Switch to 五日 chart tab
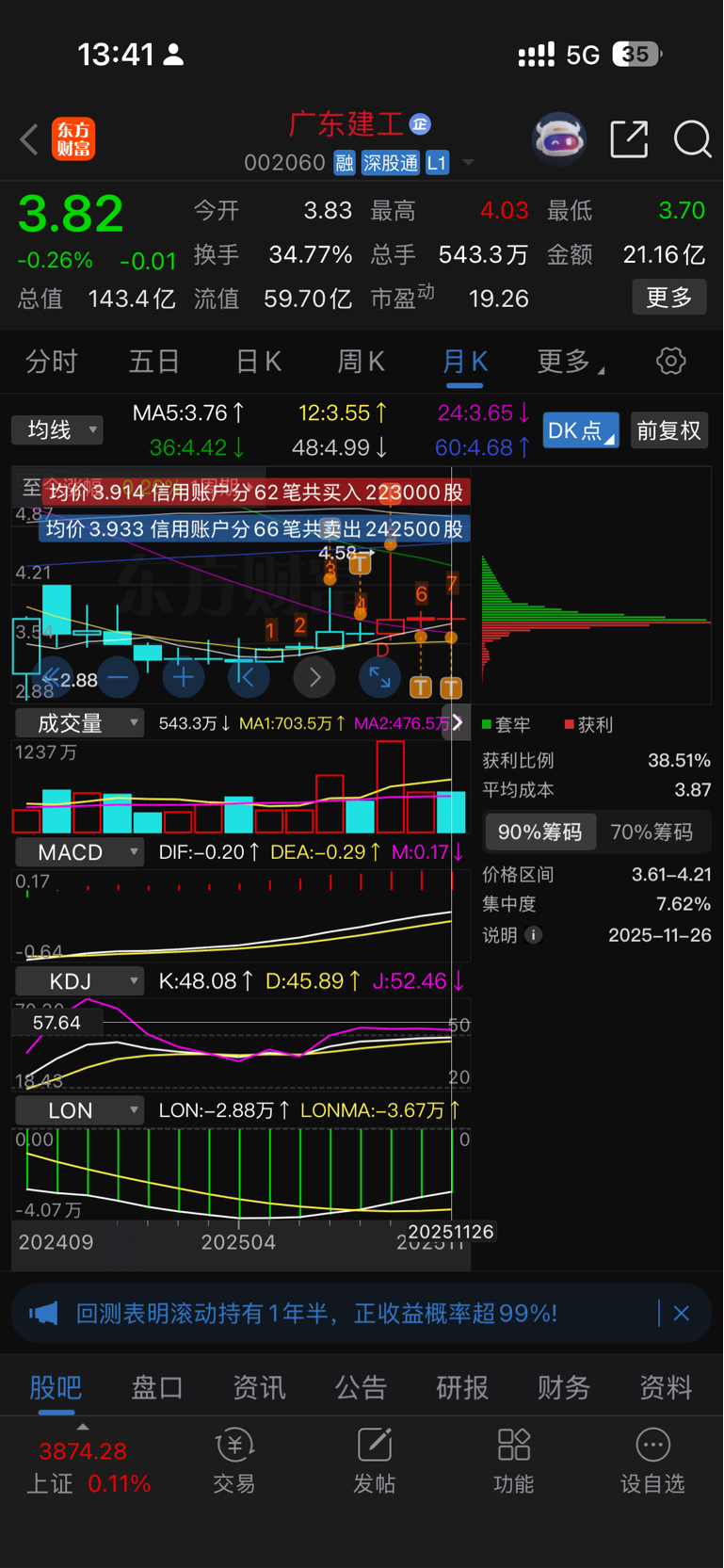The width and height of the screenshot is (724, 1568). [x=154, y=362]
